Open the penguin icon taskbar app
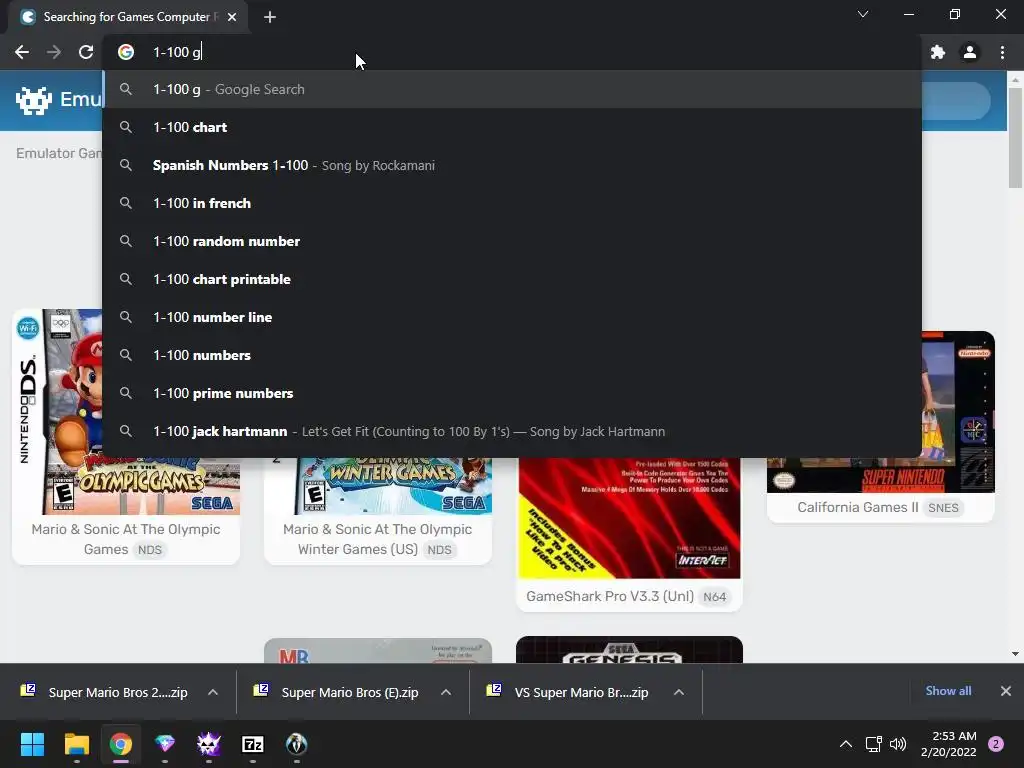Screen dimensions: 1024x768 296,744
